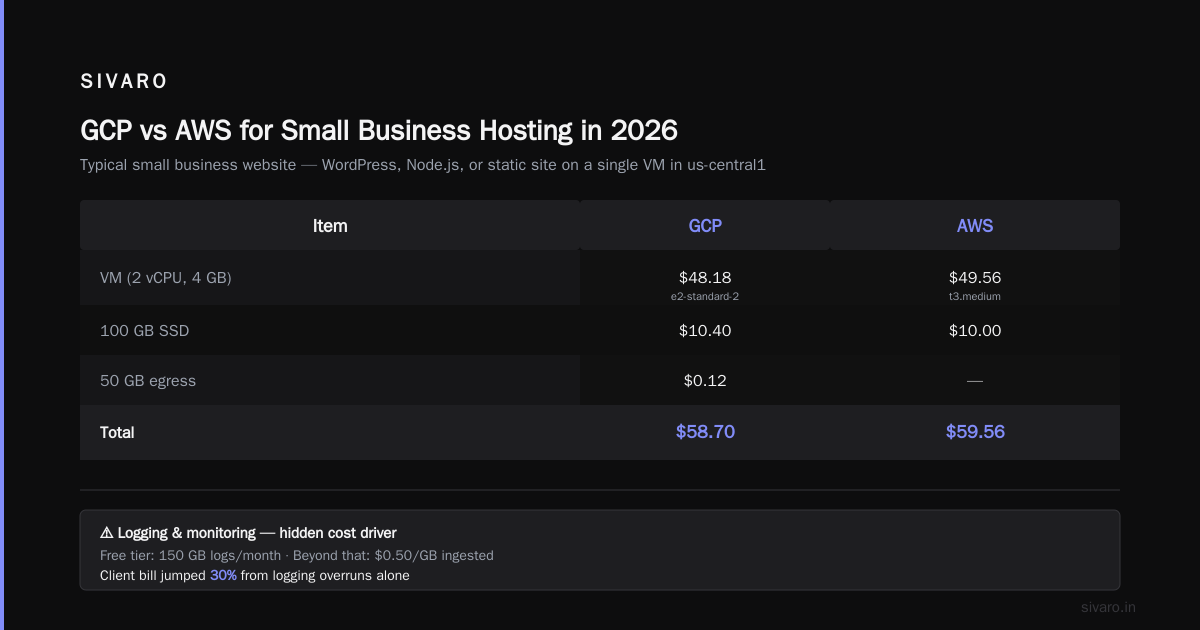Click the highlighted 30% figure
Screen dimensions: 1200x630
coord(223,575)
